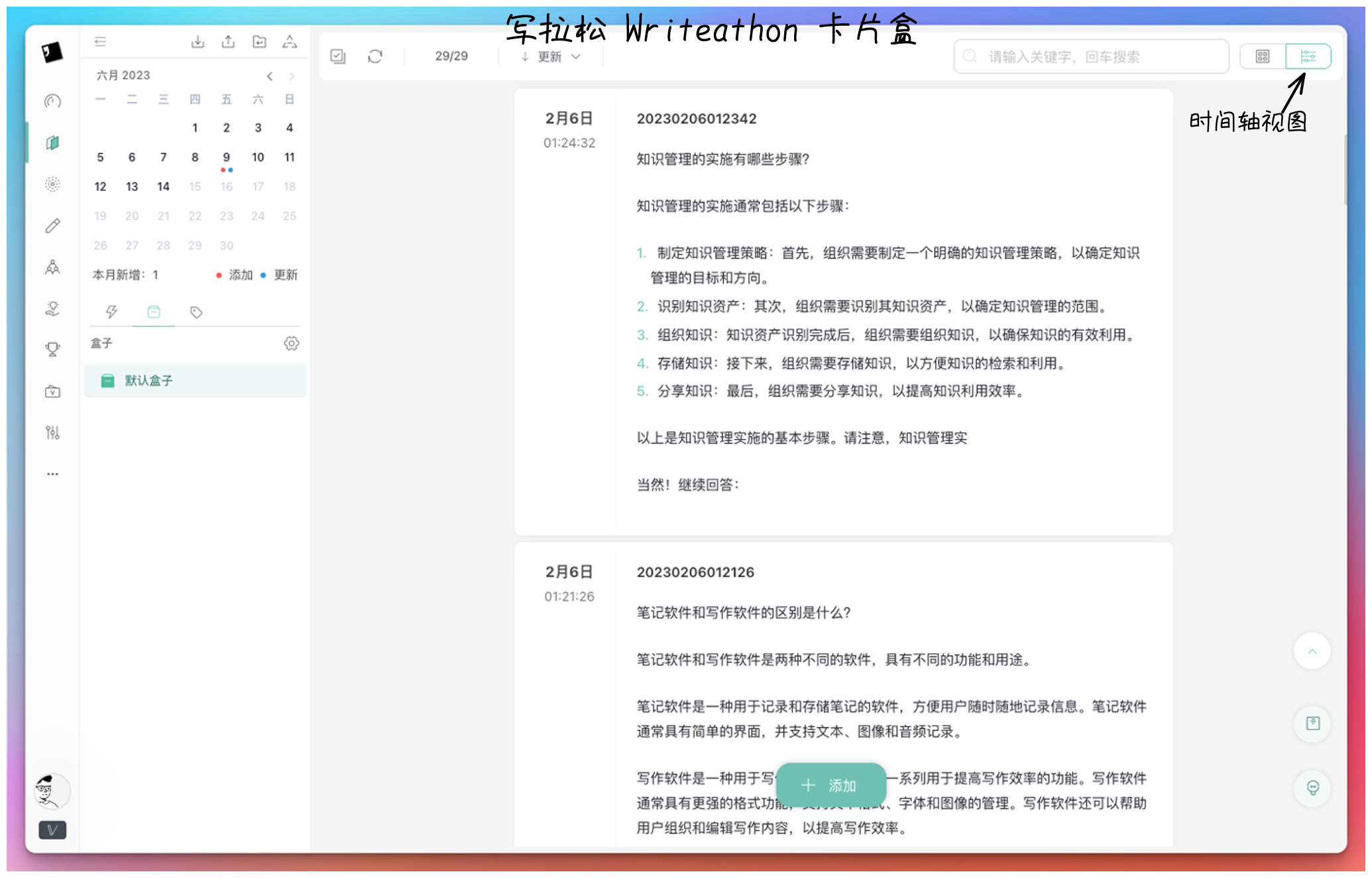Click the folder-import icon in panel header

tap(259, 42)
